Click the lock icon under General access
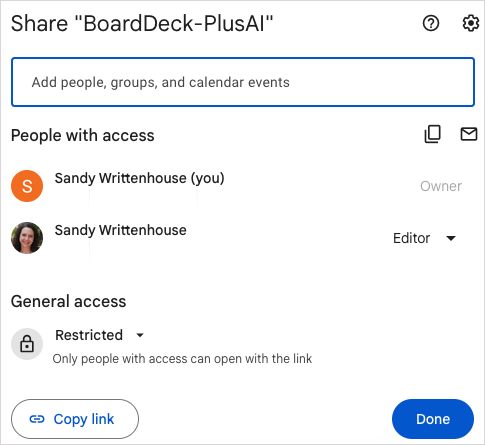Screen dimensions: 485x445 [27, 344]
